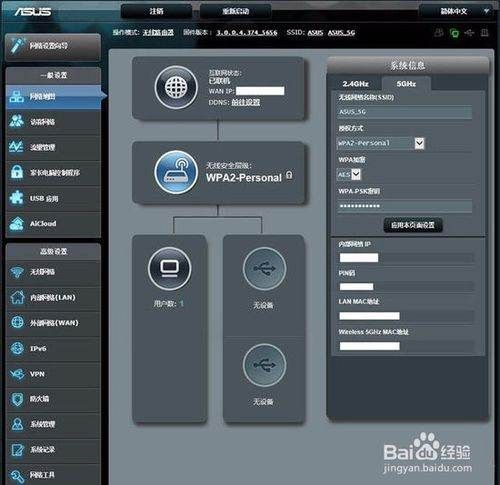Open the 内部网络(LAN) settings
This screenshot has height=485, width=500.
53,297
